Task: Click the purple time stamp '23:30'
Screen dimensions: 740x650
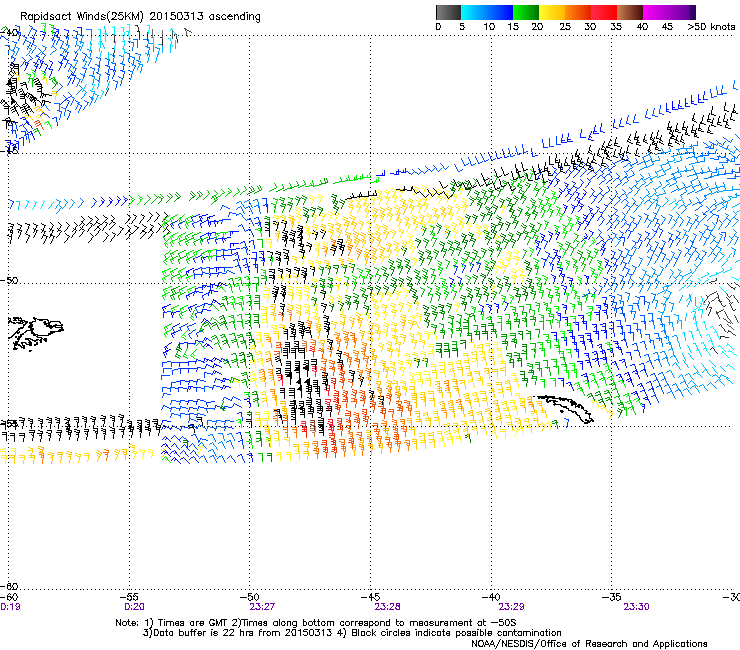Action: click(x=636, y=607)
